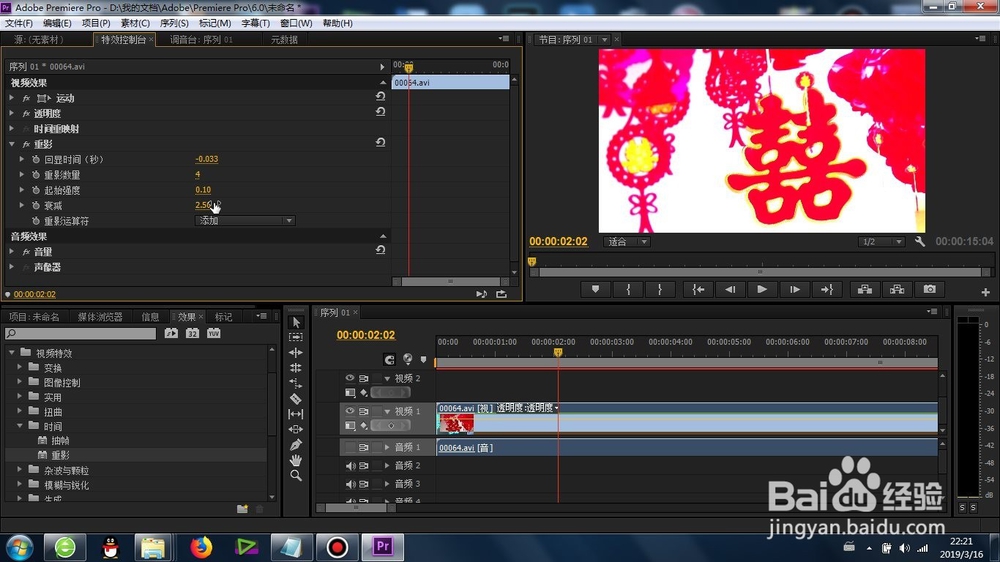Select the Ripple Edit tool
Screen dimensions: 1000x562
[296, 352]
